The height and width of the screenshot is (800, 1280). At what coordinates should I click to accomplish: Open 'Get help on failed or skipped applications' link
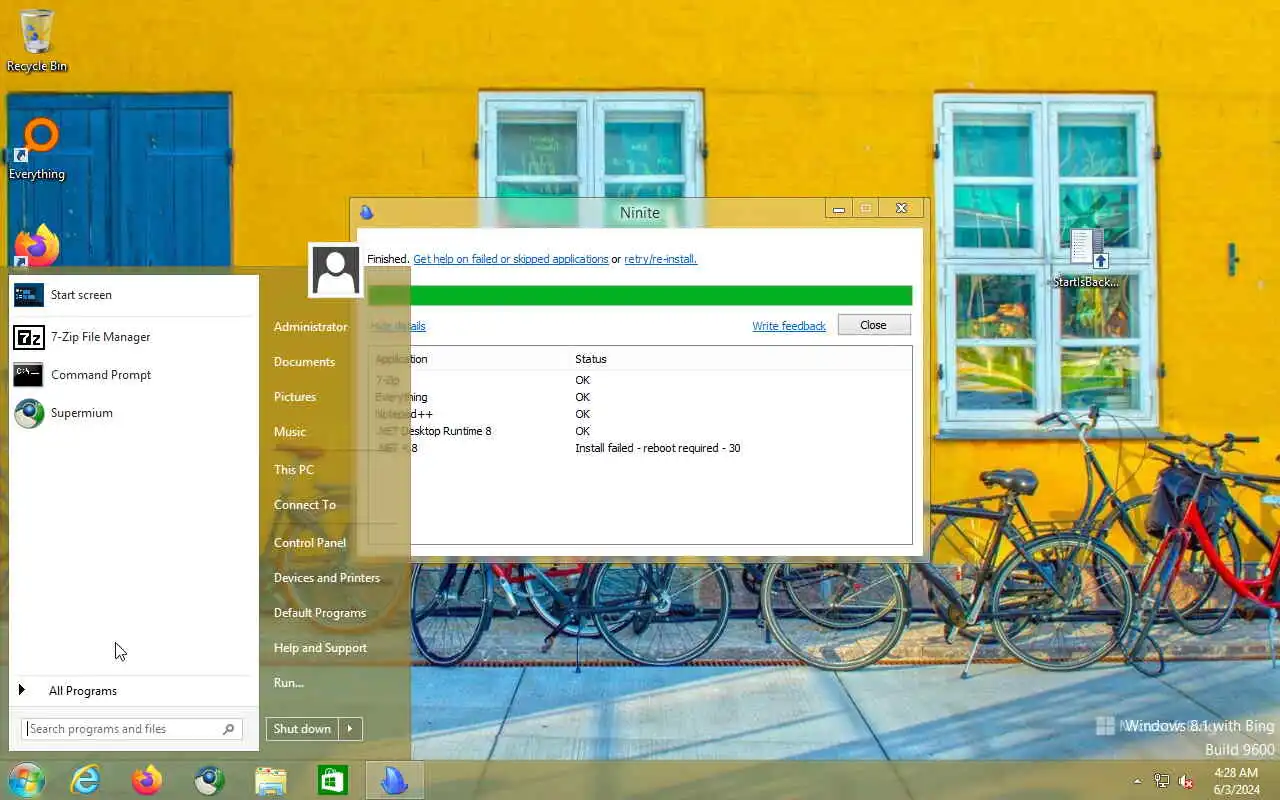click(x=511, y=259)
